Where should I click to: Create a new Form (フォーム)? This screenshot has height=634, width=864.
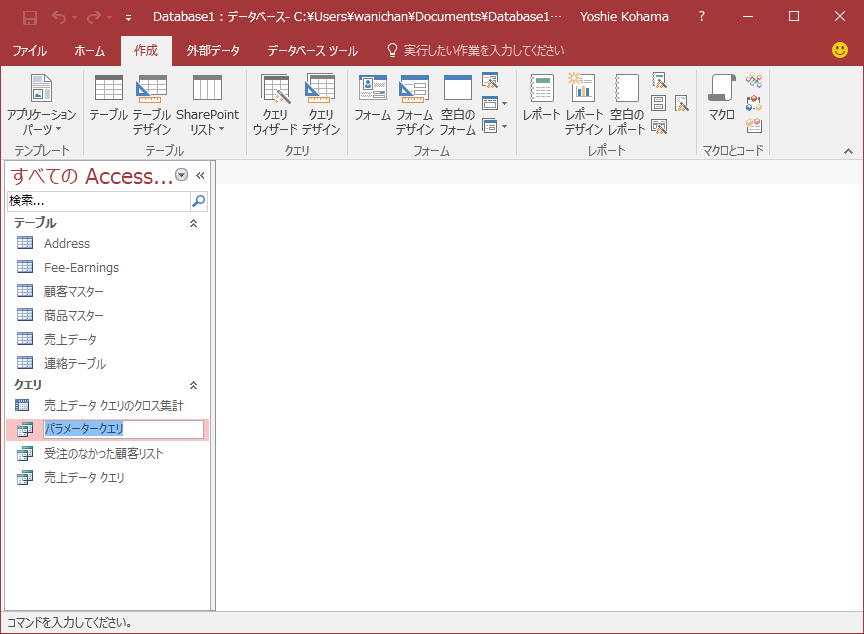point(372,98)
